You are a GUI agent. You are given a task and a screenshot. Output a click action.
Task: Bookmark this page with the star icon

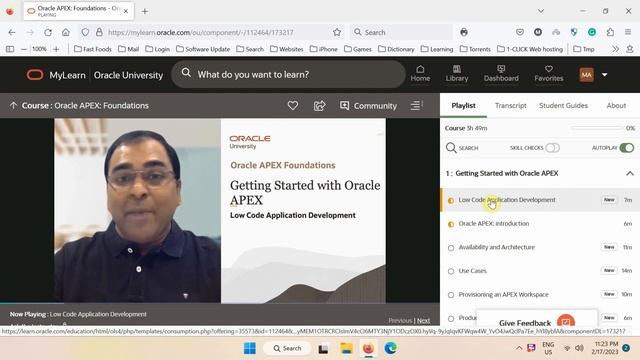point(337,32)
